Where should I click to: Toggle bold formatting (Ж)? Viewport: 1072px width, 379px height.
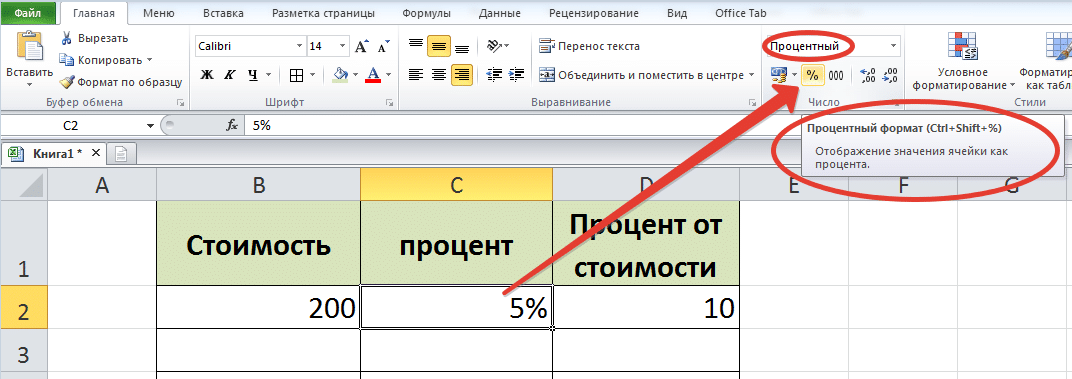(207, 75)
